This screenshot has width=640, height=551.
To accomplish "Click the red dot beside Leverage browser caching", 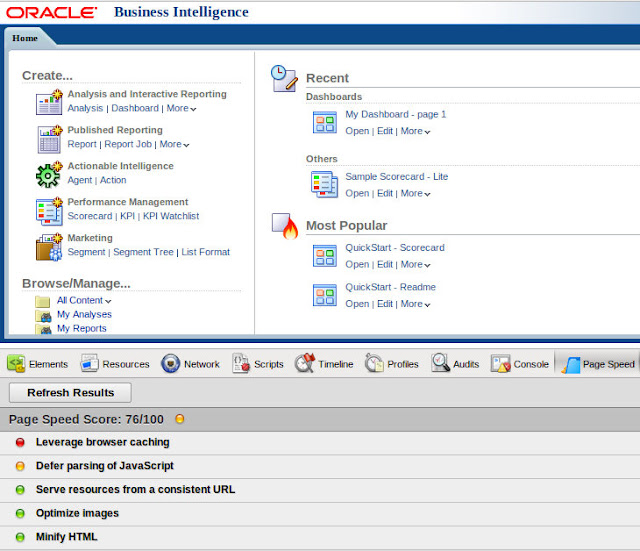I will [20, 442].
